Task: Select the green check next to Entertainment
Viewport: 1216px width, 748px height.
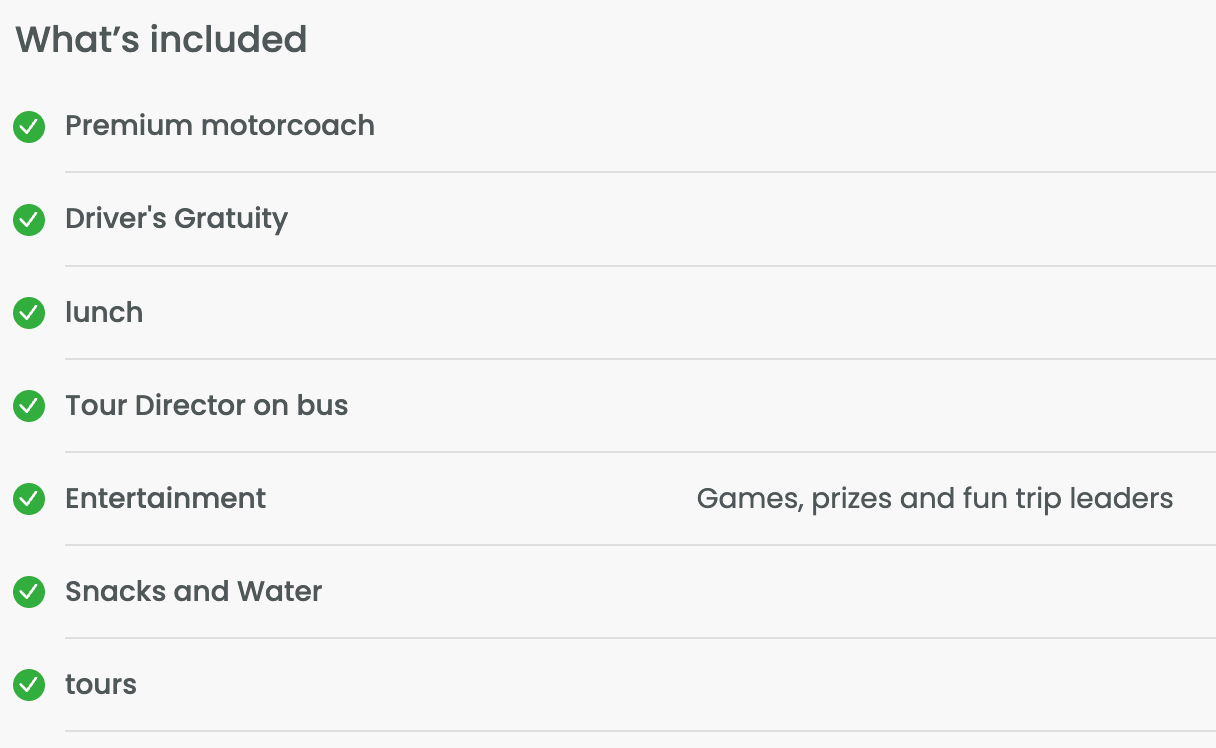Action: pyautogui.click(x=29, y=499)
